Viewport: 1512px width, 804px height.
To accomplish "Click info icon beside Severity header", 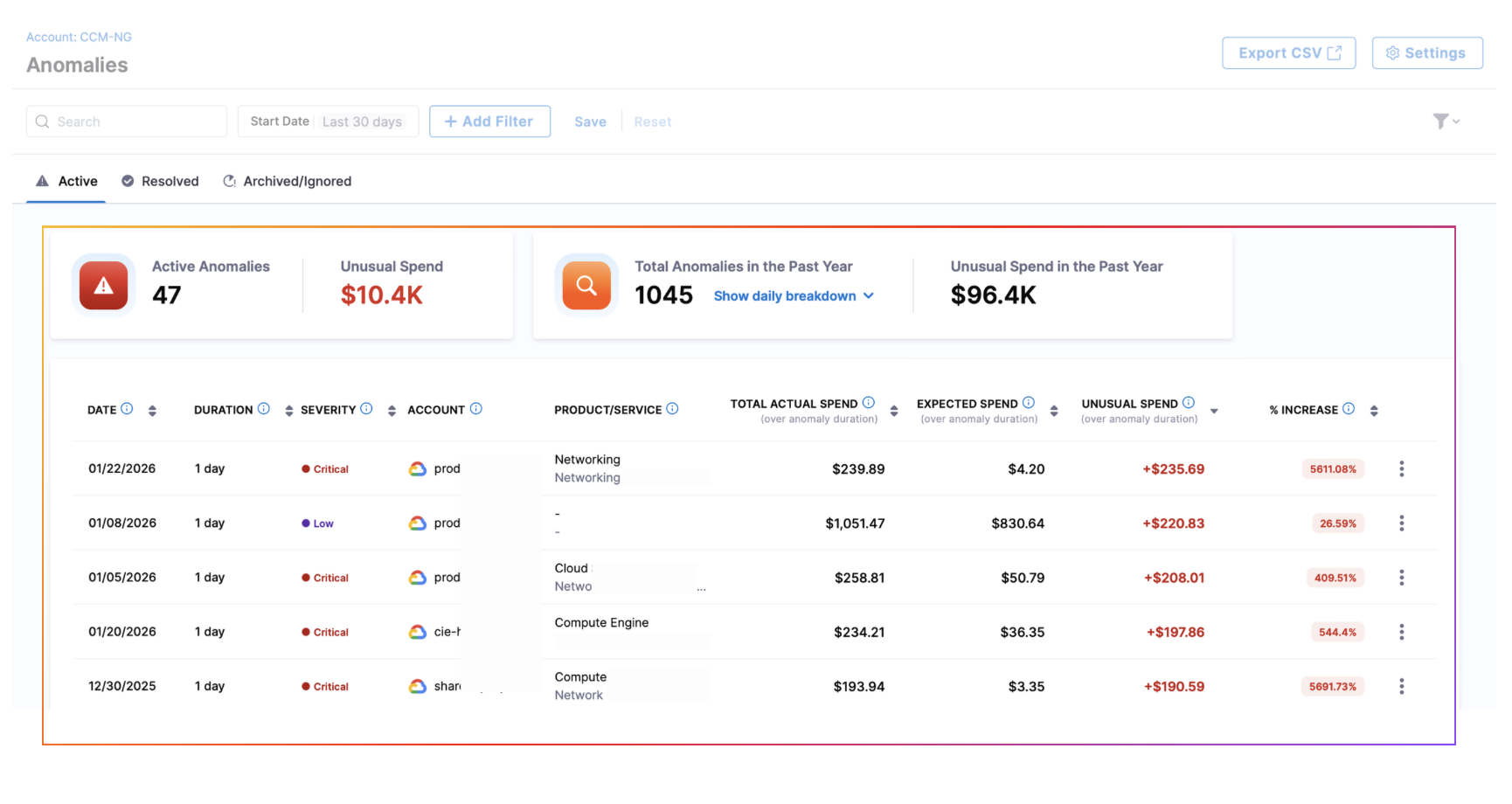I will tap(366, 408).
